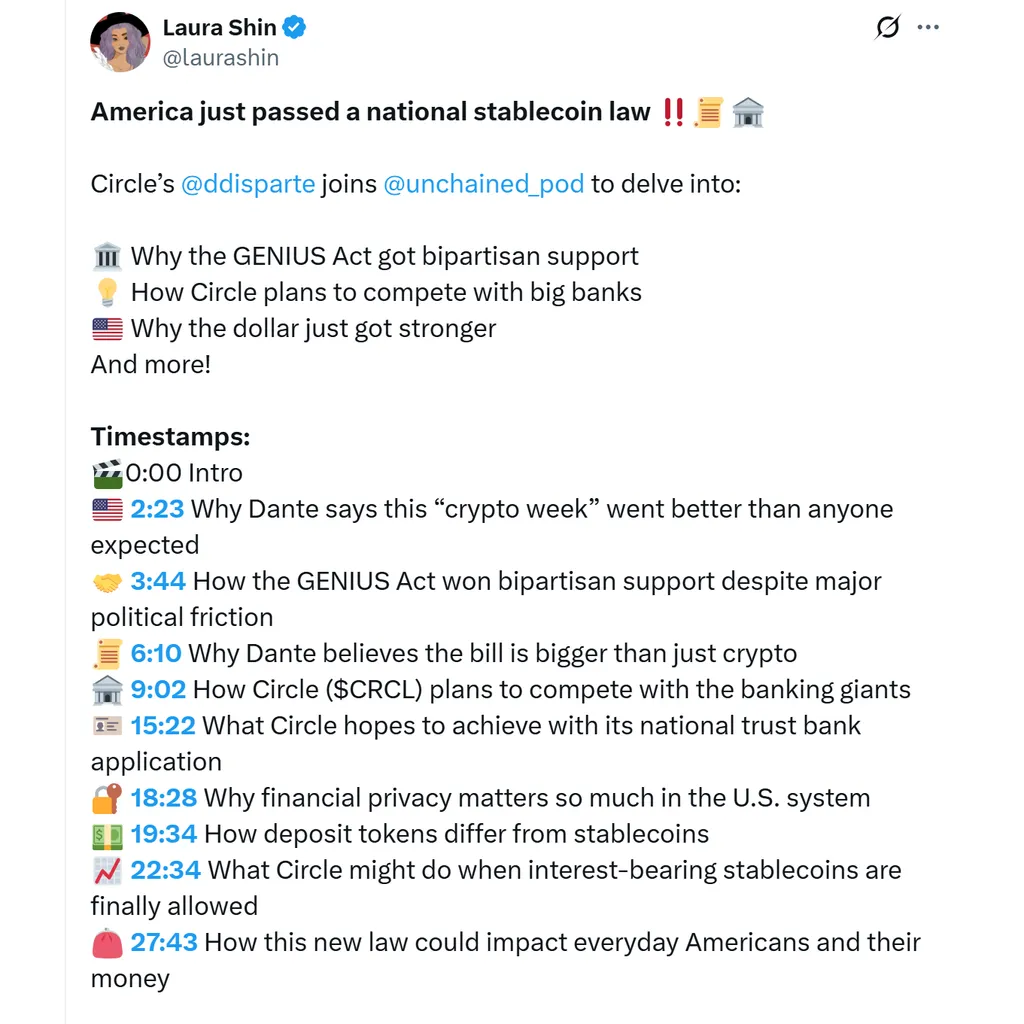Jump to the 6:10 timestamp

tap(156, 654)
